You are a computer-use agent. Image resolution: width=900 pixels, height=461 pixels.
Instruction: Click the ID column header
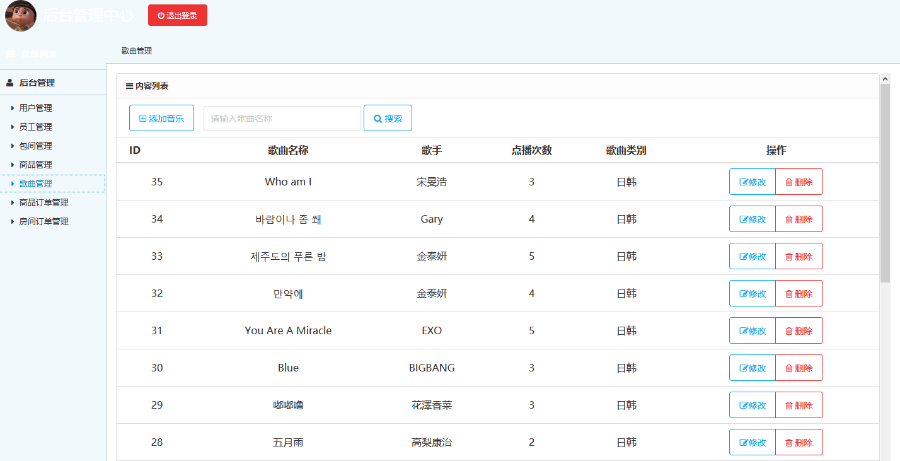point(135,150)
